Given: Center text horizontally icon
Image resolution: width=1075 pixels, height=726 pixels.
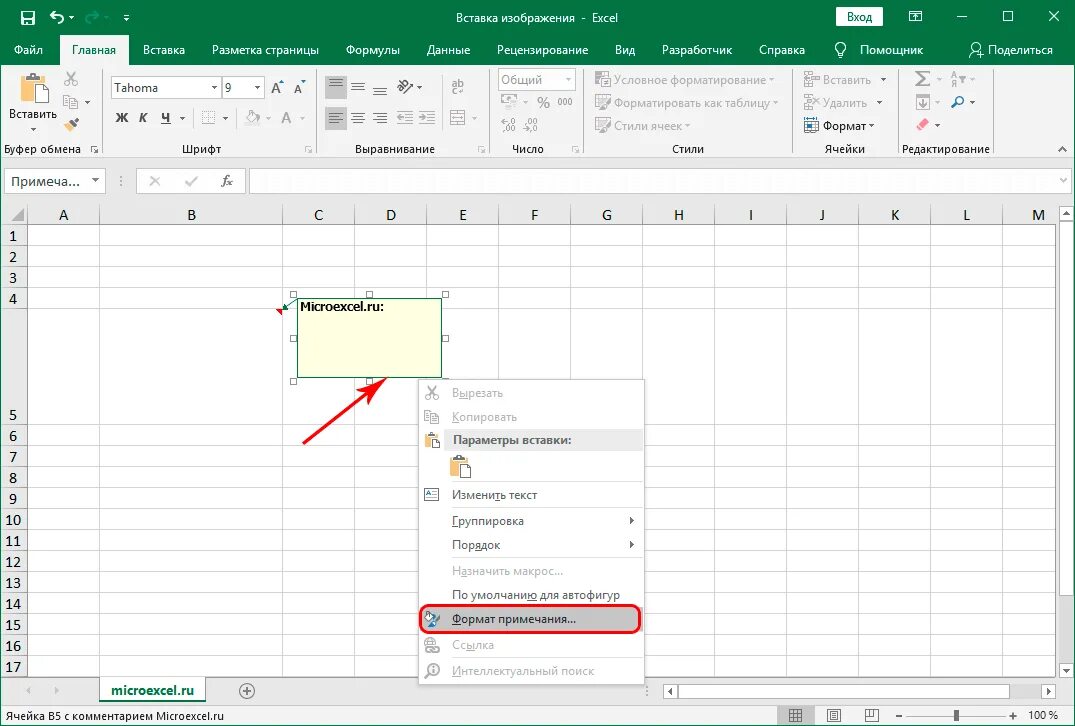Looking at the screenshot, I should click(358, 118).
